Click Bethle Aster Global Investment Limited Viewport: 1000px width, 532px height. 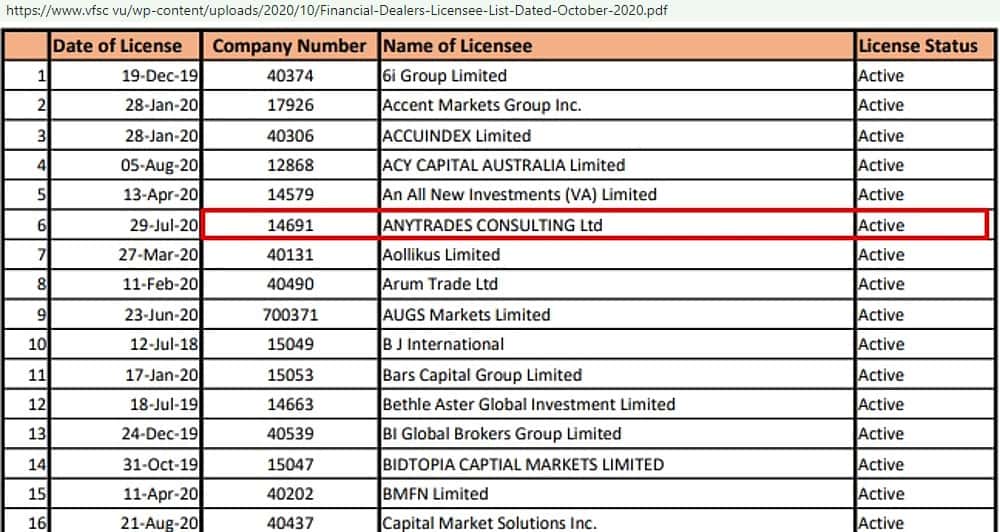pos(529,404)
